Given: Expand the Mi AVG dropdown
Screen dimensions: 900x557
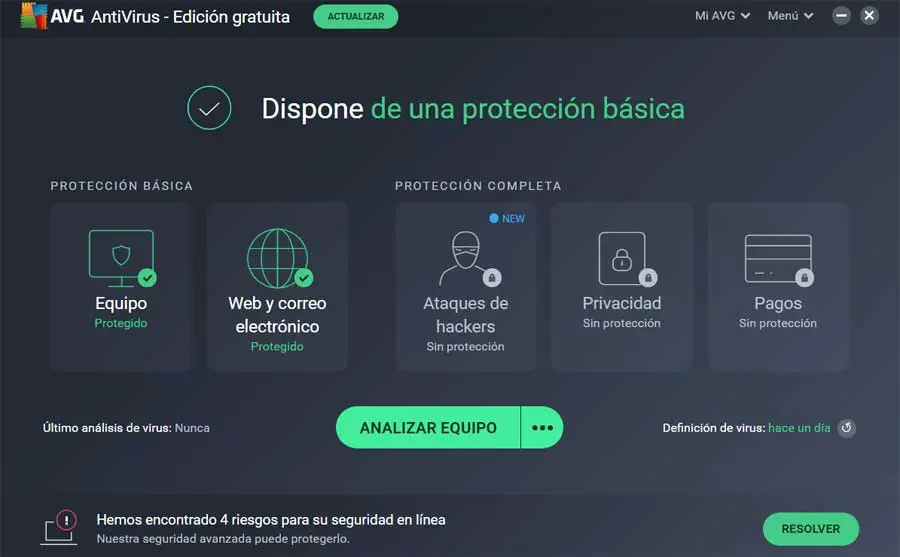Looking at the screenshot, I should tap(722, 16).
